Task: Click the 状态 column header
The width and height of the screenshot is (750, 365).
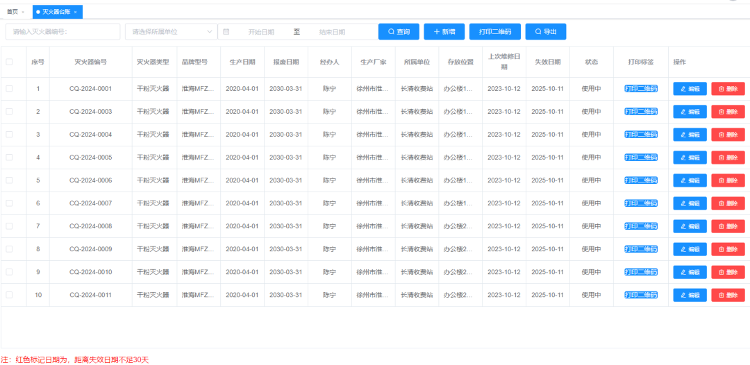Action: pyautogui.click(x=591, y=62)
